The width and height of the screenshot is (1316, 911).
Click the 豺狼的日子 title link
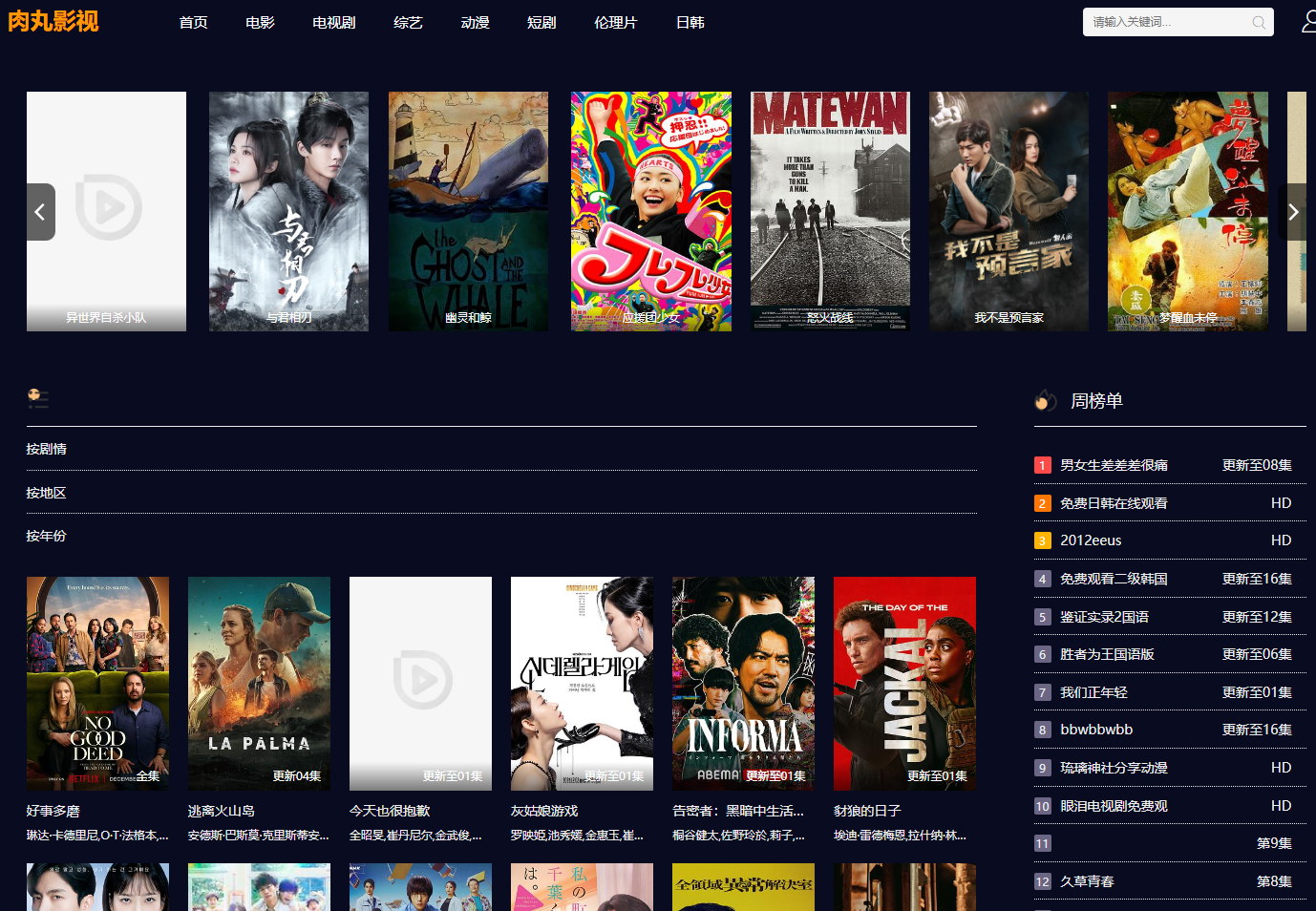pyautogui.click(x=867, y=811)
